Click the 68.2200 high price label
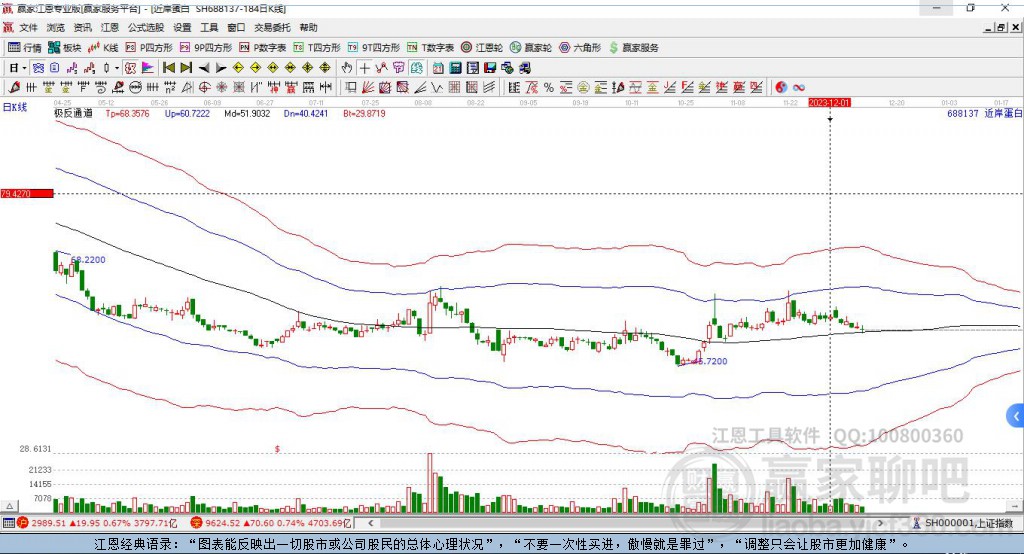This screenshot has width=1024, height=554. (x=88, y=259)
